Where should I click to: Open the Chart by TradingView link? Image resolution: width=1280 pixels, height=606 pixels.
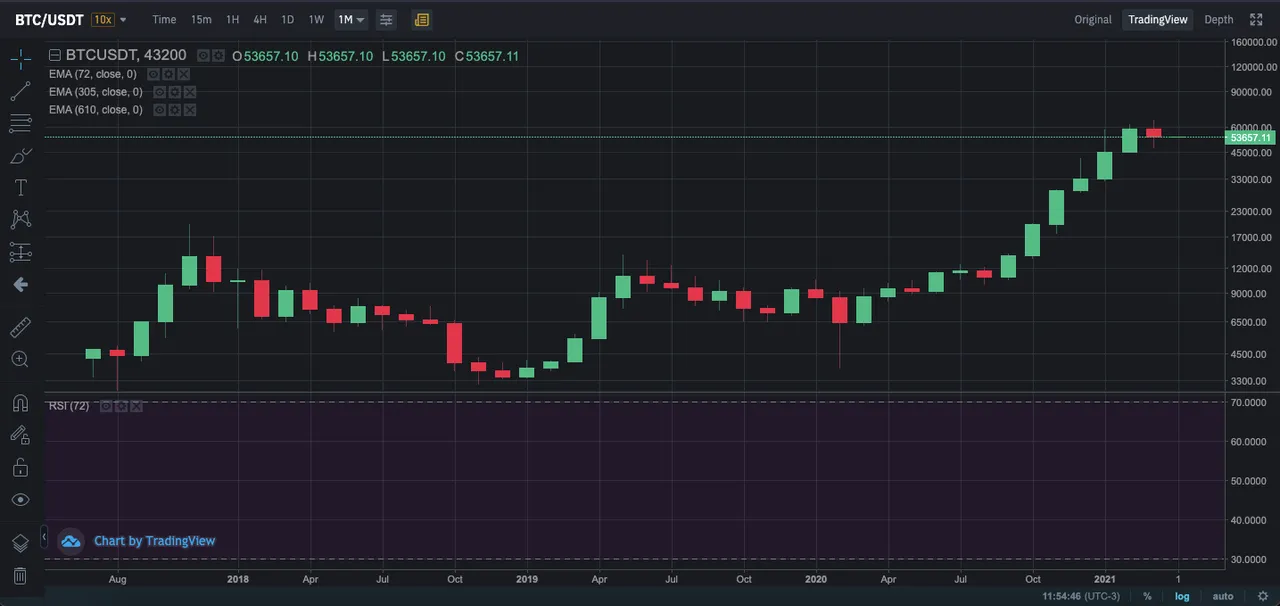154,541
